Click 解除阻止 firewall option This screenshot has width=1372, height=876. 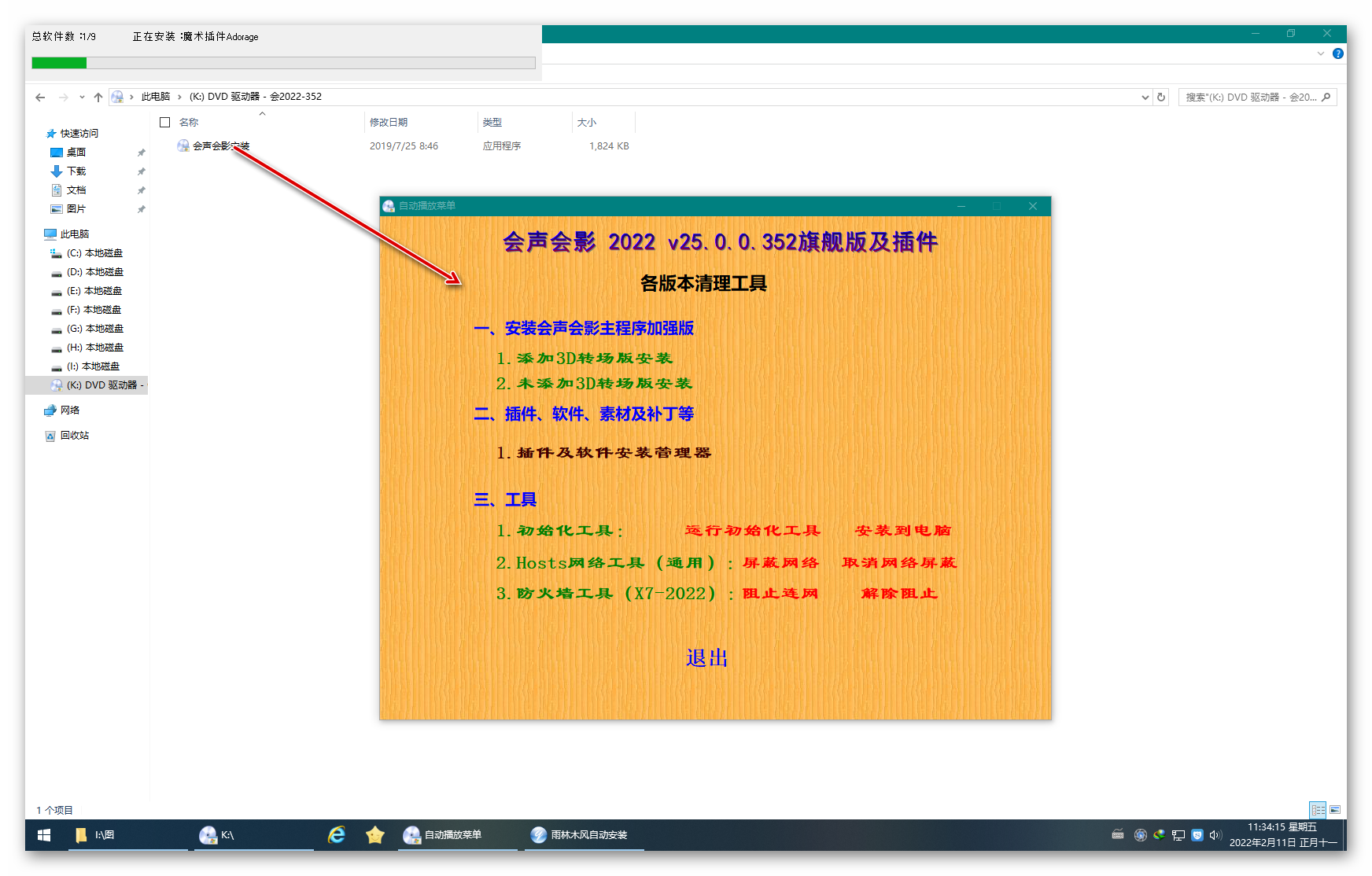[x=899, y=594]
